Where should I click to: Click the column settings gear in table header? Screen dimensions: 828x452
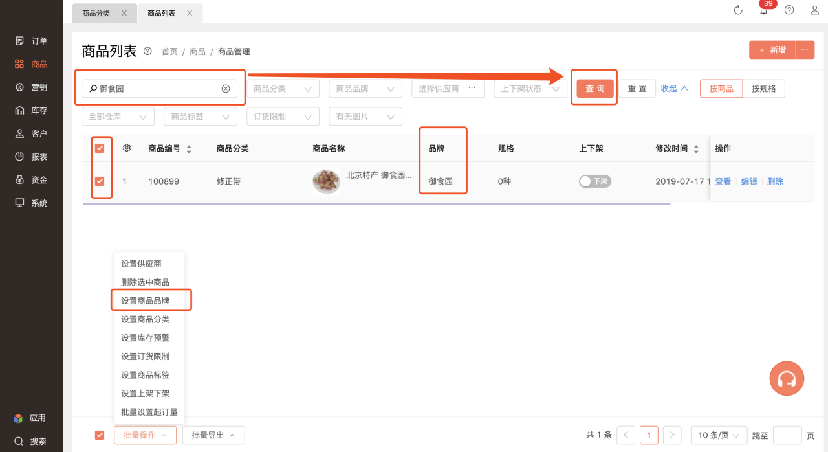coord(127,148)
